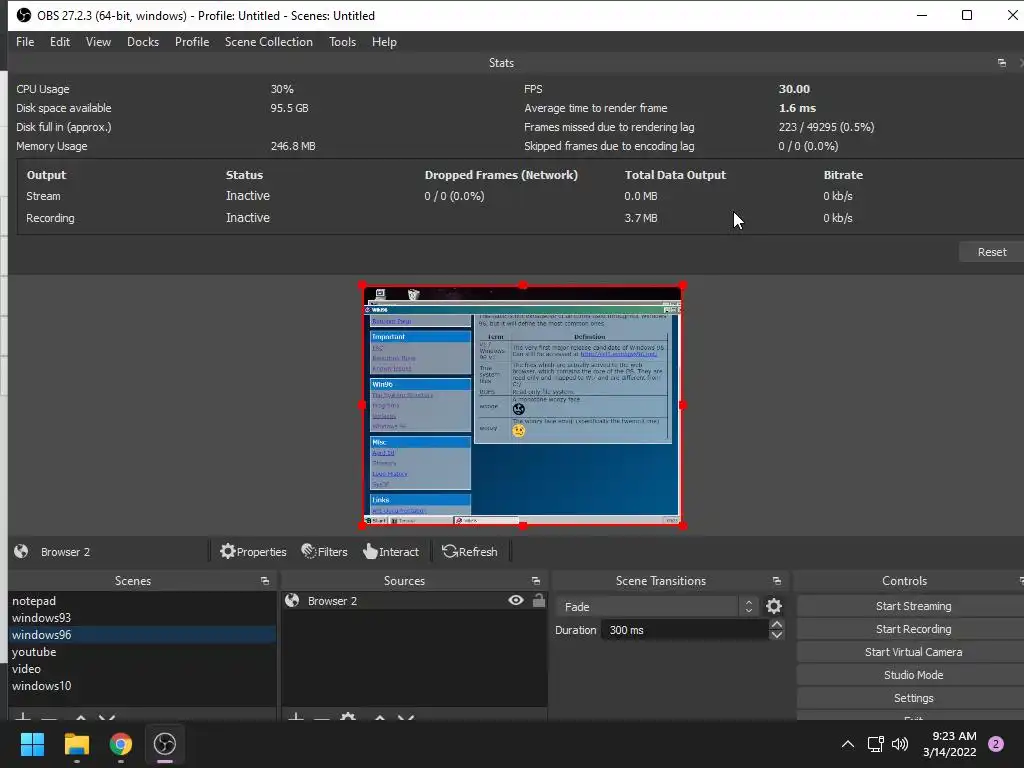Click the bottom-right red corner handle of the preview
The image size is (1024, 768).
click(x=682, y=525)
